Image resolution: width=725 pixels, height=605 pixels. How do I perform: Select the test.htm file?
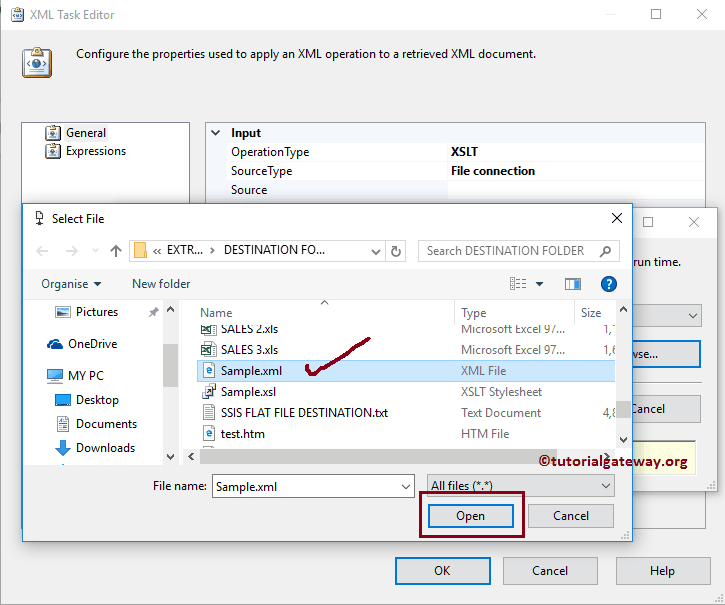pos(243,434)
